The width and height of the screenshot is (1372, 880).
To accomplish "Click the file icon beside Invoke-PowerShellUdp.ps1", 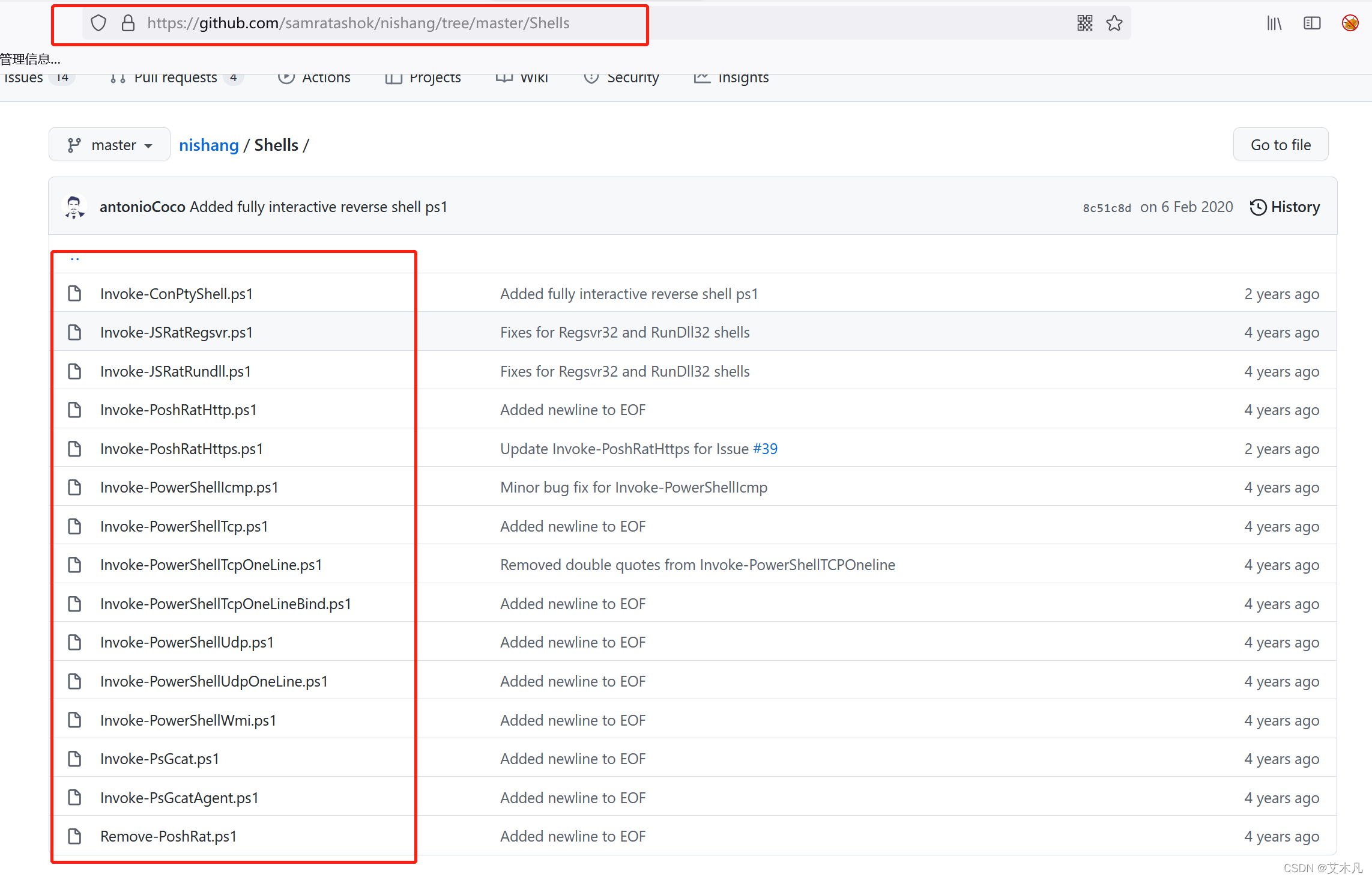I will (74, 642).
